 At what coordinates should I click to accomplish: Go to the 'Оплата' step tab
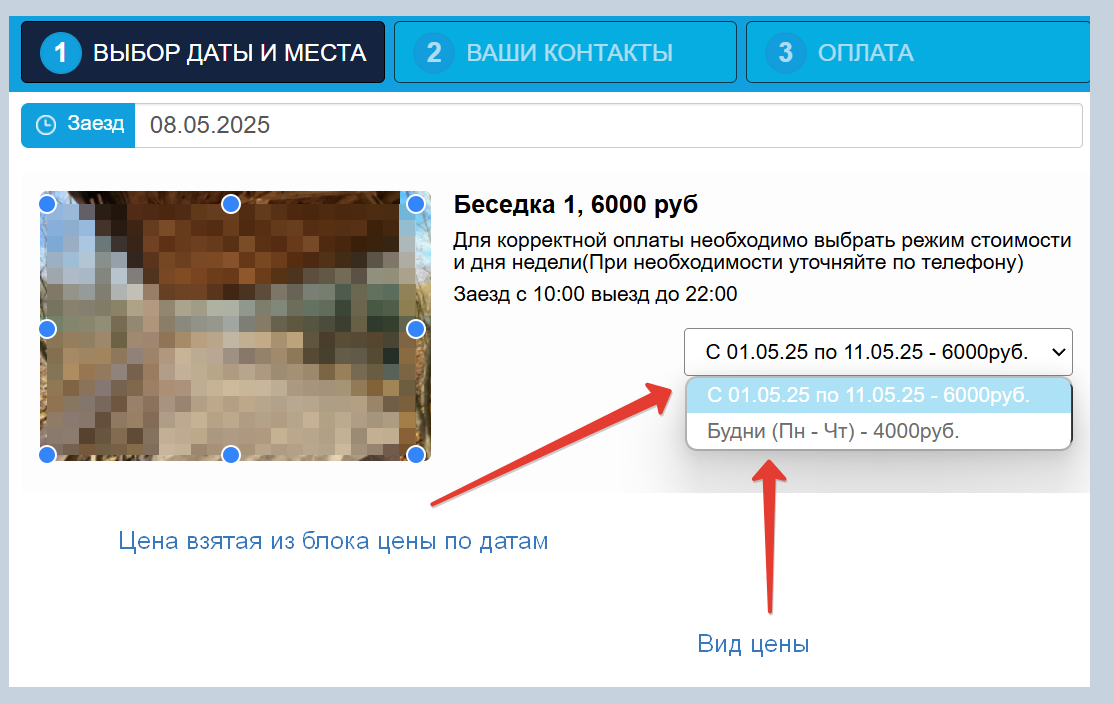tap(918, 52)
